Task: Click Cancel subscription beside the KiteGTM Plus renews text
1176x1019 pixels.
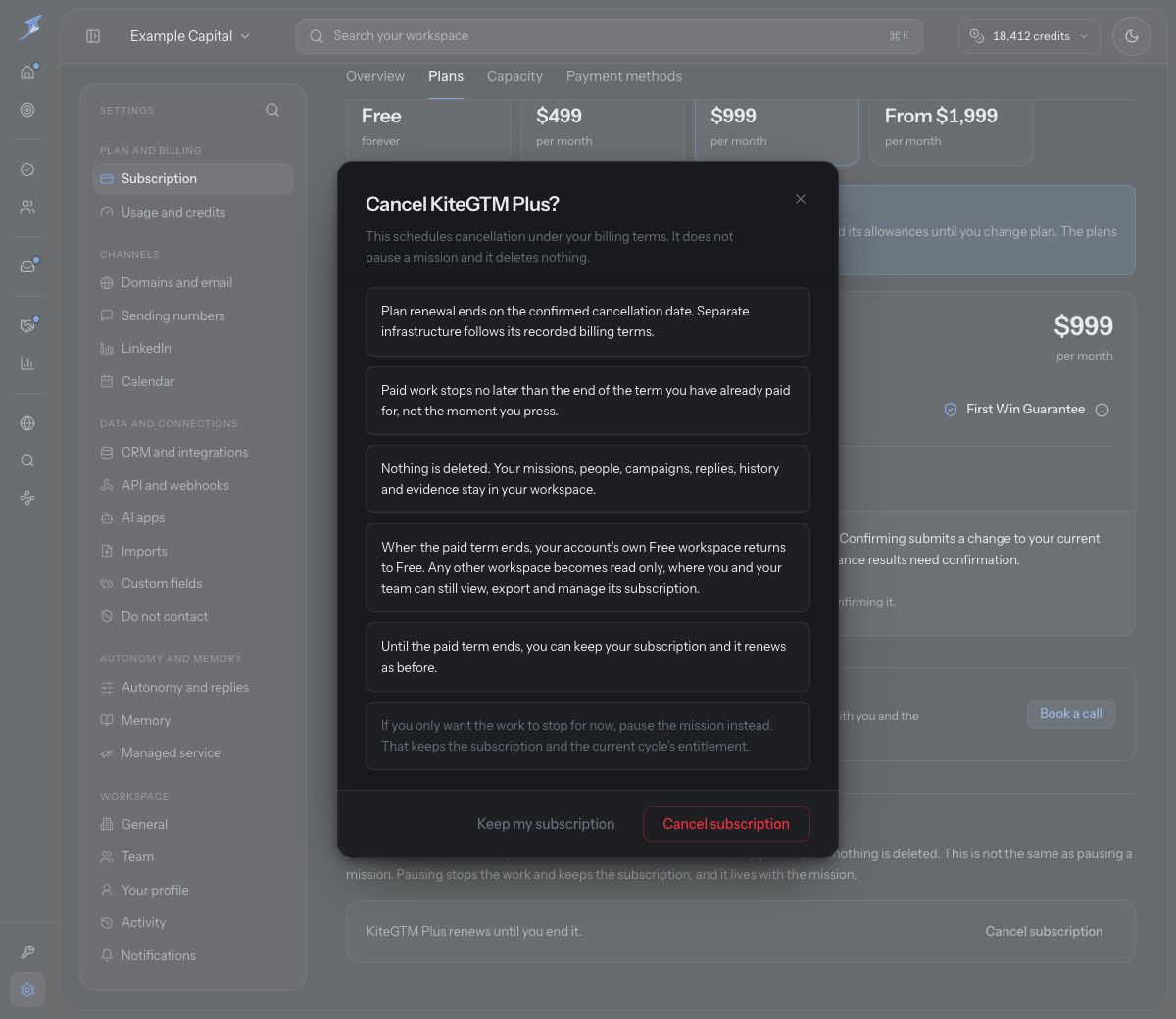Action: pyautogui.click(x=1044, y=932)
